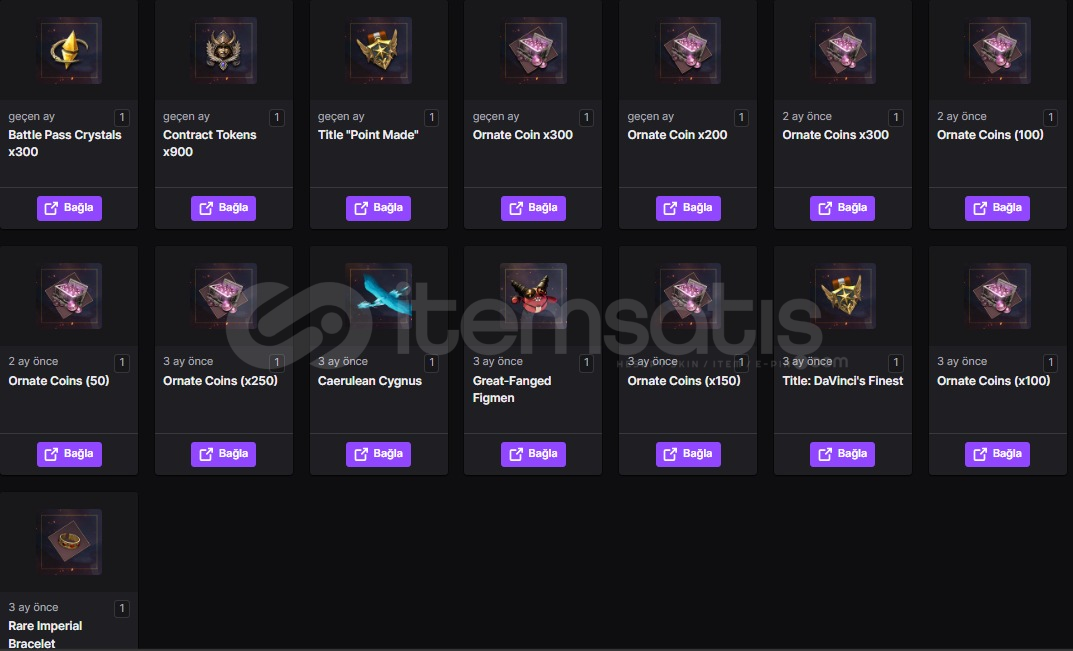Click the Ornate Coins (x250) chest thumbnail

(224, 296)
